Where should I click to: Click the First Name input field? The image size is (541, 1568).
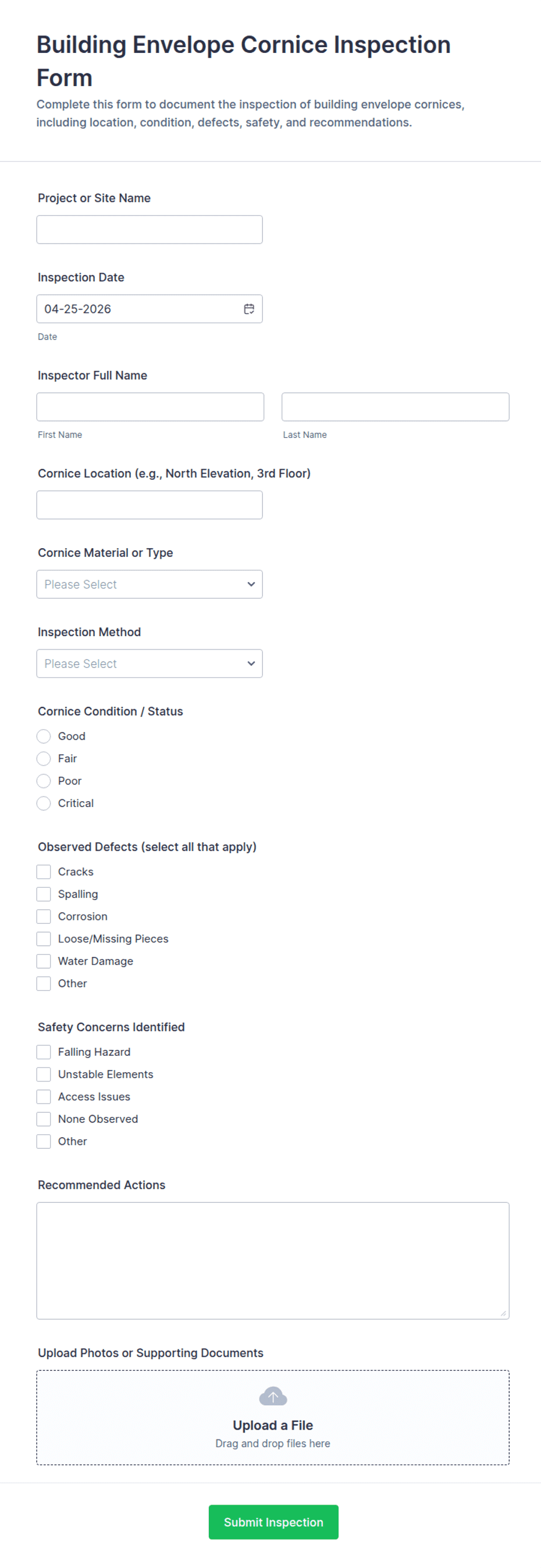150,406
